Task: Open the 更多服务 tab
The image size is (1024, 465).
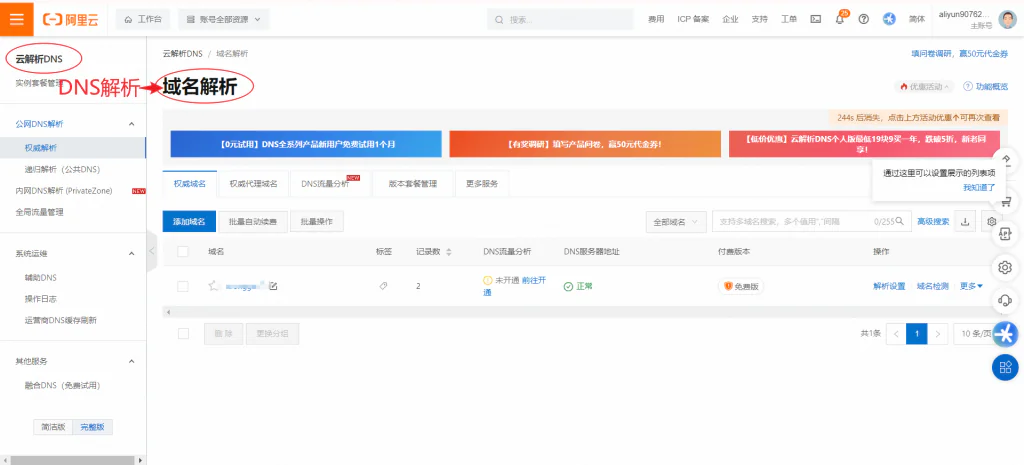Action: (x=482, y=184)
